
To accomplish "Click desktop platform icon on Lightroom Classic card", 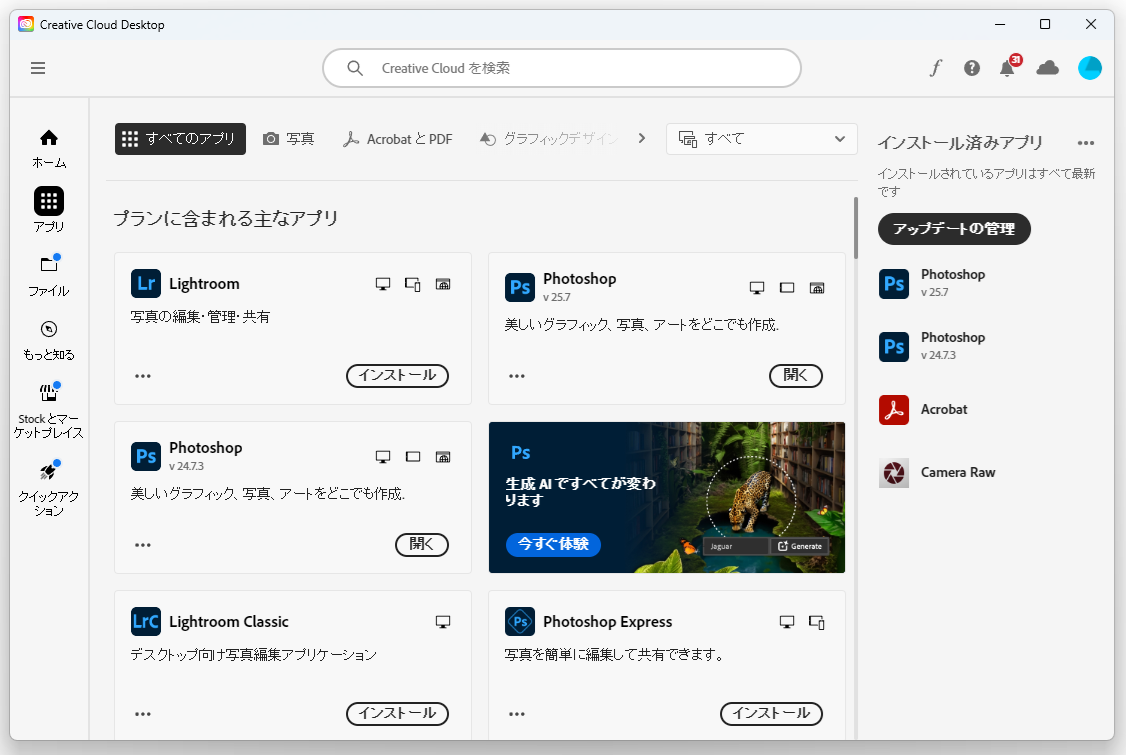I will 443,622.
